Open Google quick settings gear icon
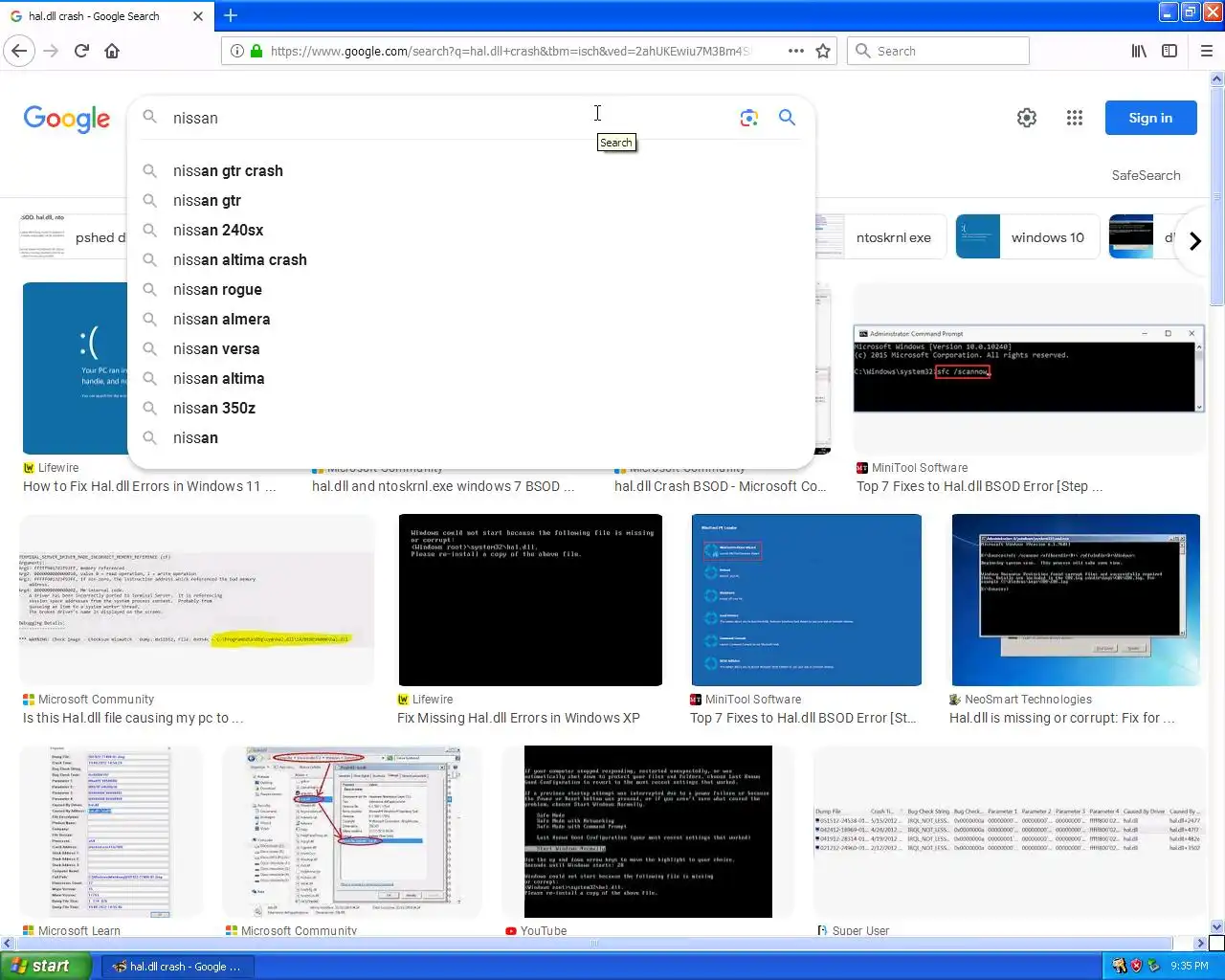The width and height of the screenshot is (1225, 980). point(1027,118)
